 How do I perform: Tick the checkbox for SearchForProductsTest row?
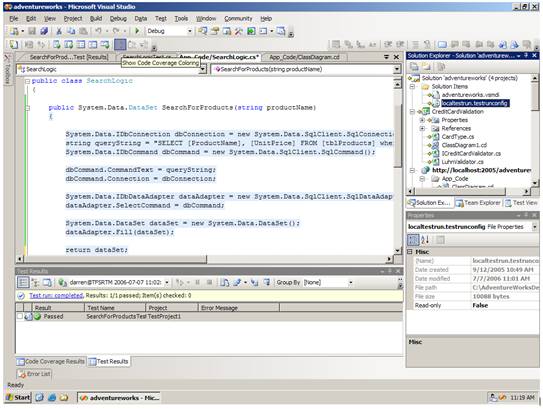pyautogui.click(x=19, y=316)
